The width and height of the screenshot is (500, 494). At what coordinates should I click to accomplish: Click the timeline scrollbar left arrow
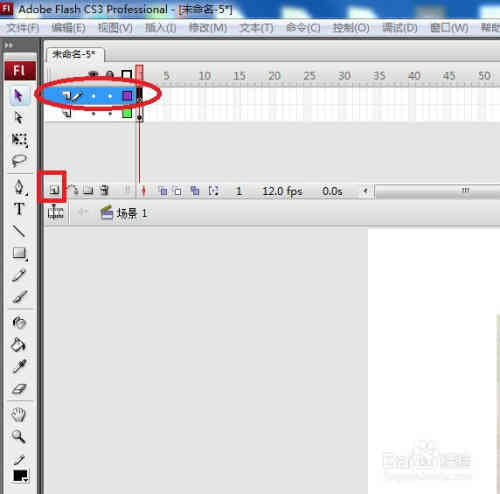tap(366, 191)
